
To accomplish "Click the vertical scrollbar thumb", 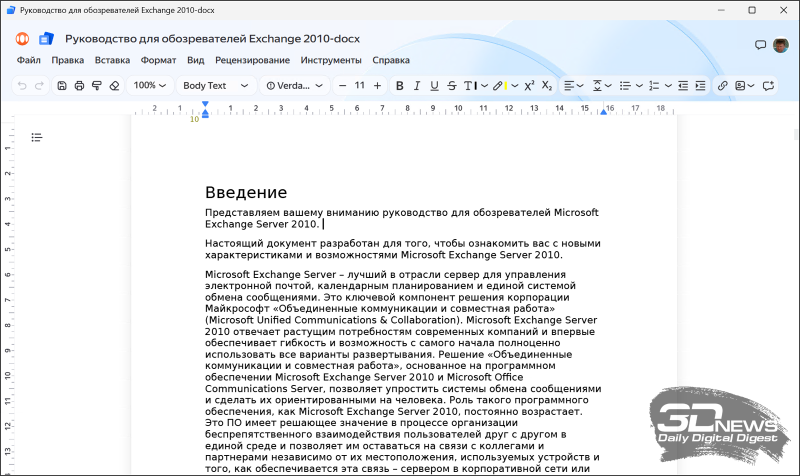I will tap(796, 134).
